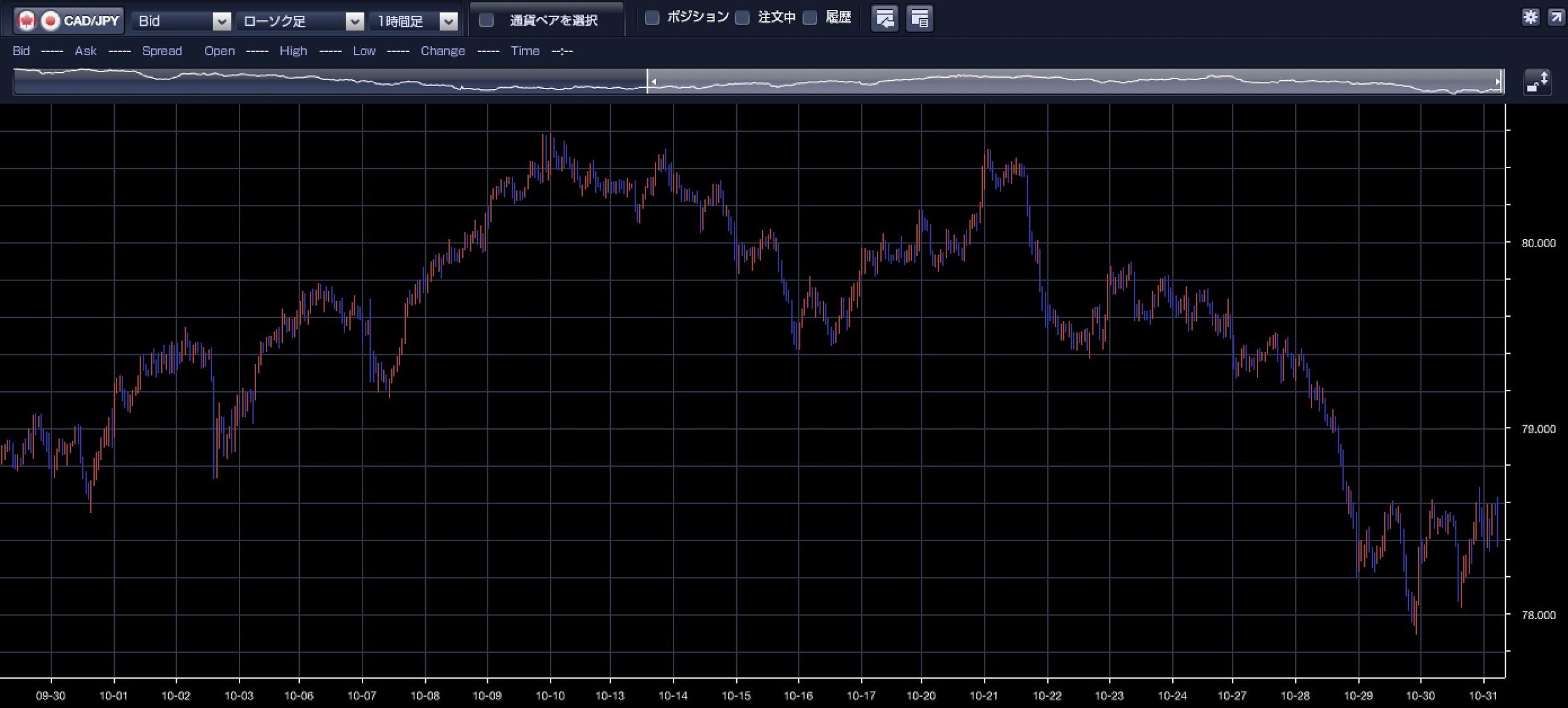
Task: Open chart settings gear icon
Action: coord(1530,17)
